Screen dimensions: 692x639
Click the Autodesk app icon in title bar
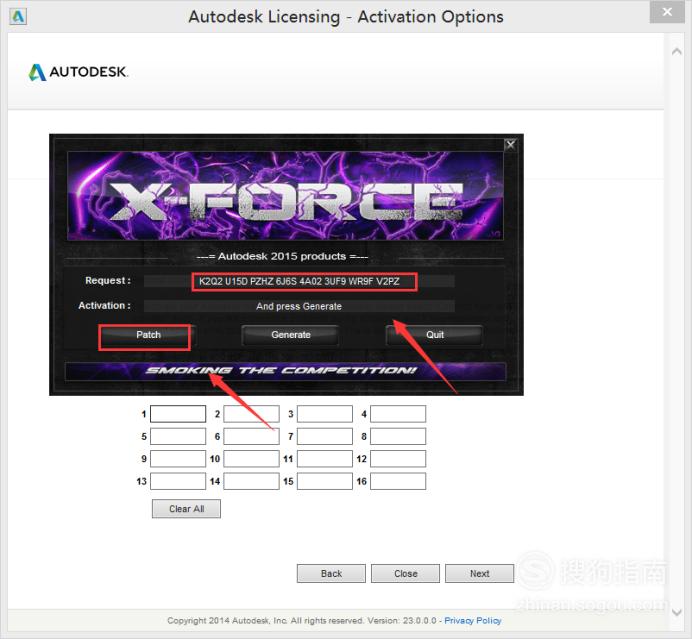18,17
